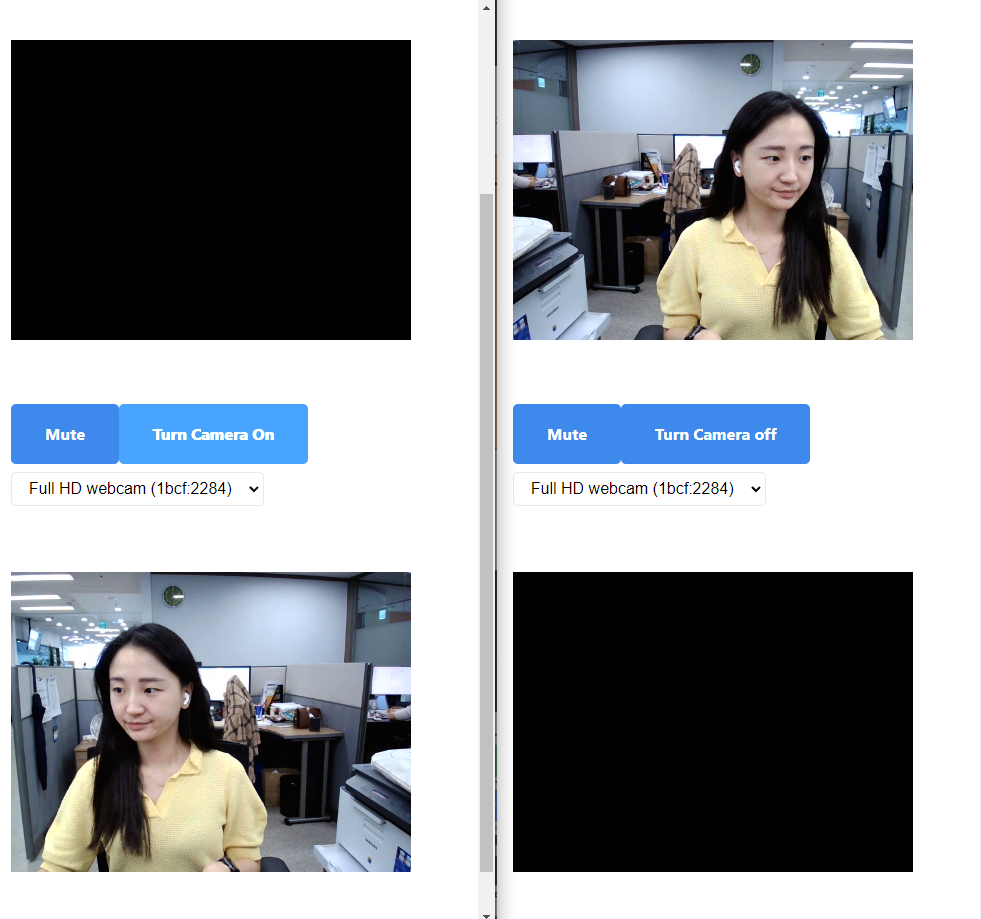Click the scrollbar down arrow in left window
Image resolution: width=981 pixels, height=919 pixels.
pyautogui.click(x=486, y=914)
